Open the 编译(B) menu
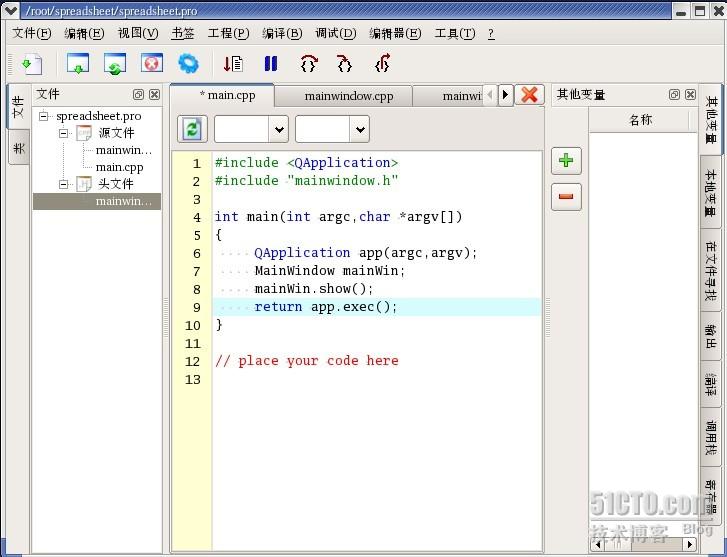The image size is (727, 557). pos(282,33)
